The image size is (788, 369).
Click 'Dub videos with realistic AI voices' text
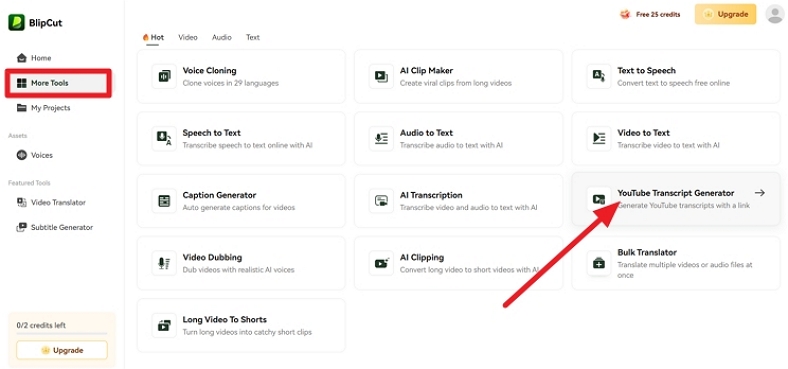(239, 269)
